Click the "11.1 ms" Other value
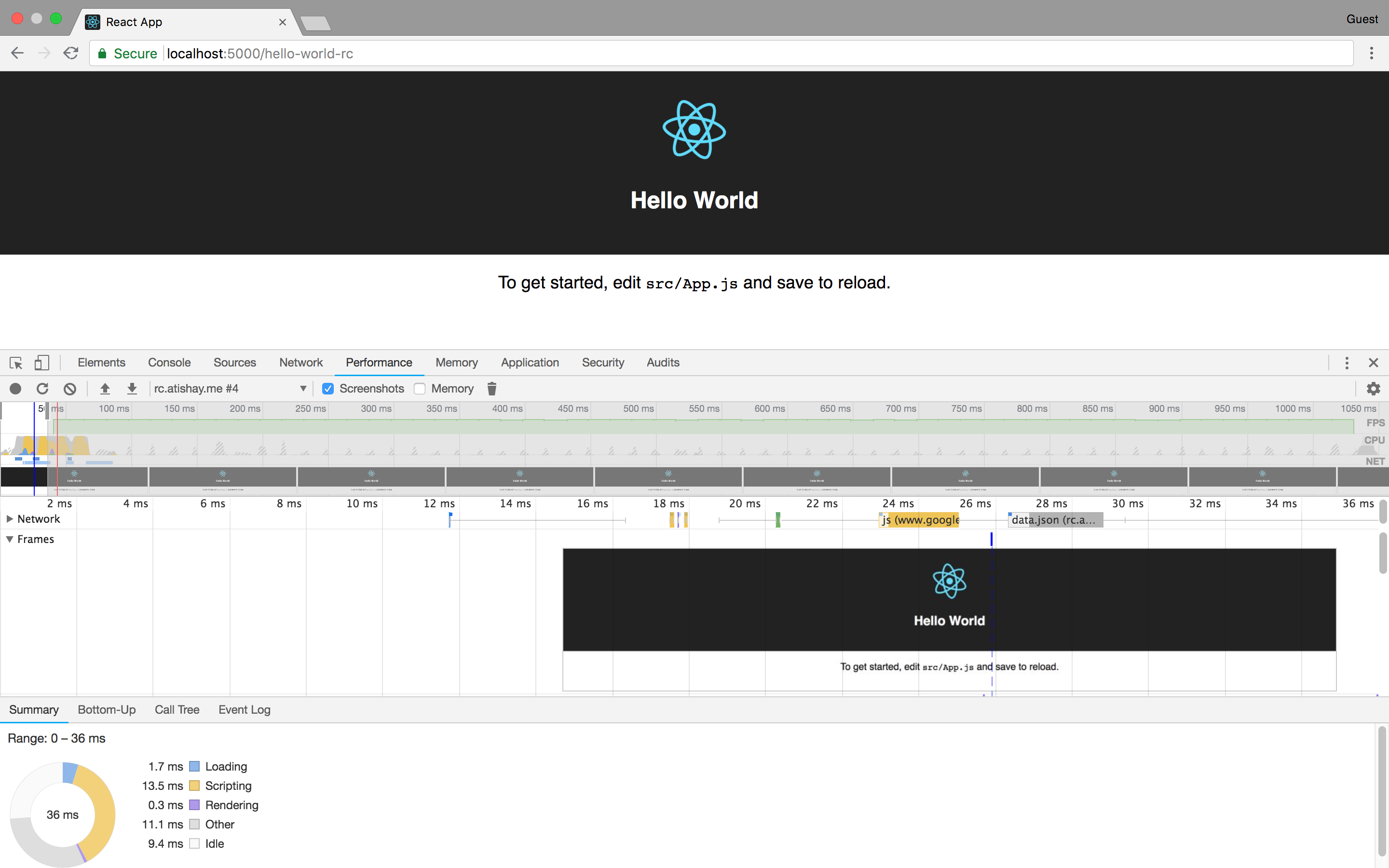The height and width of the screenshot is (868, 1389). click(163, 825)
